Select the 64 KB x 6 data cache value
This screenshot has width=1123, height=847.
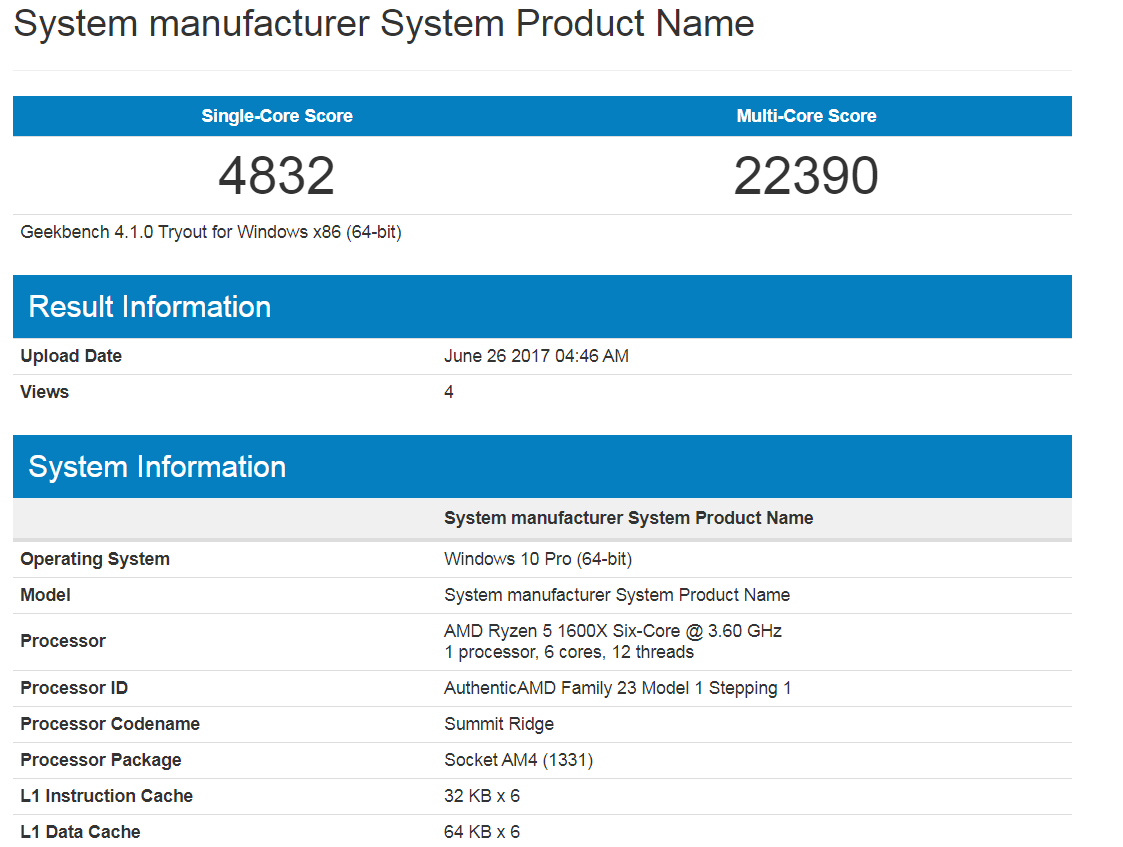point(482,832)
